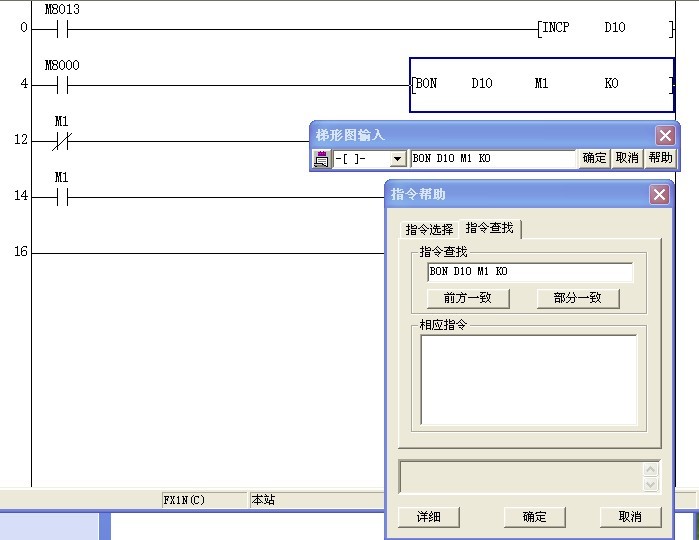Select the INCP D10 instruction block
The height and width of the screenshot is (540, 699).
coord(605,28)
